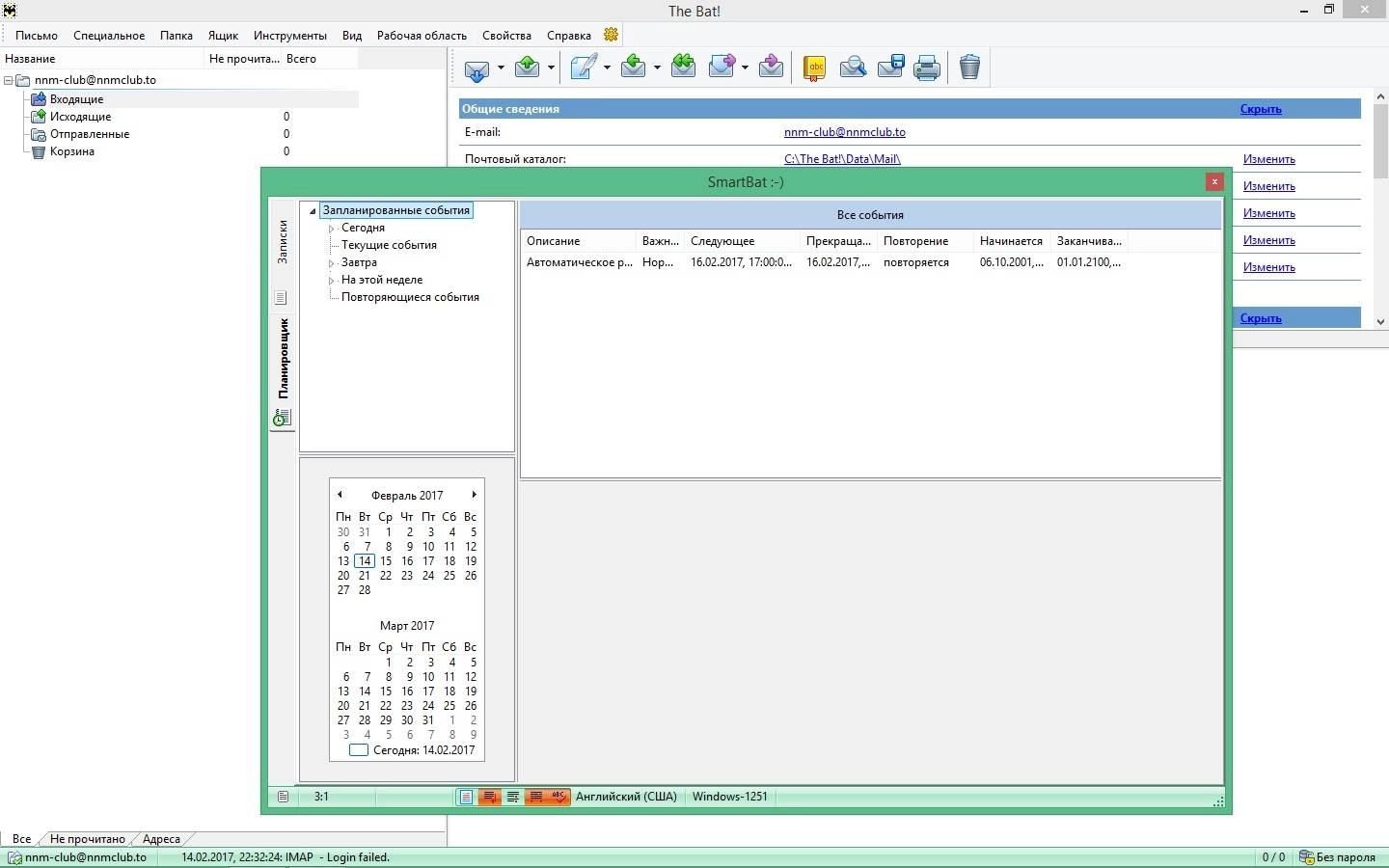Click the scheduler clock icon under Планировщик tab
Image resolution: width=1389 pixels, height=868 pixels.
282,418
